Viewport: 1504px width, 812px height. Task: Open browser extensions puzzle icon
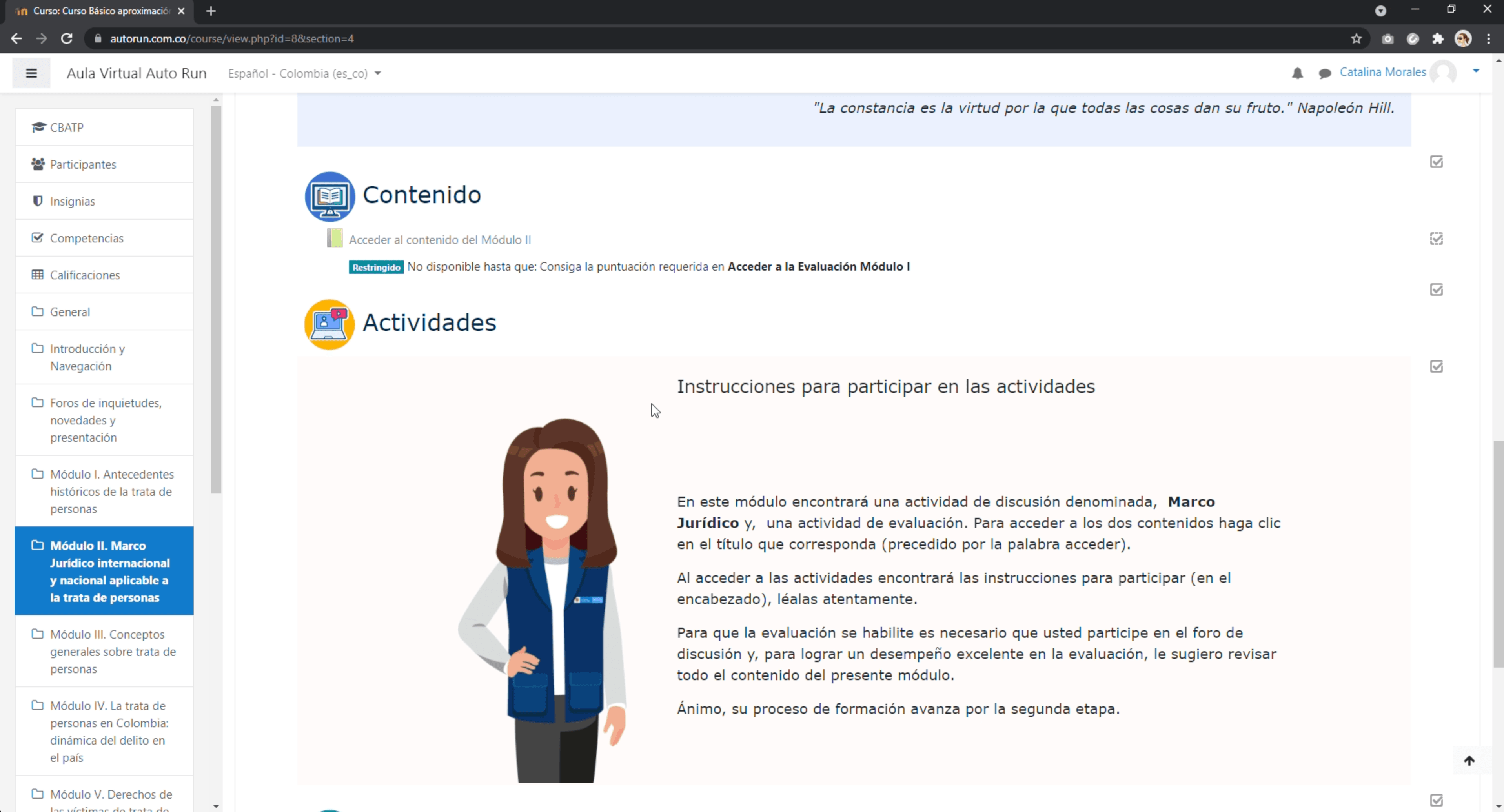click(1437, 38)
